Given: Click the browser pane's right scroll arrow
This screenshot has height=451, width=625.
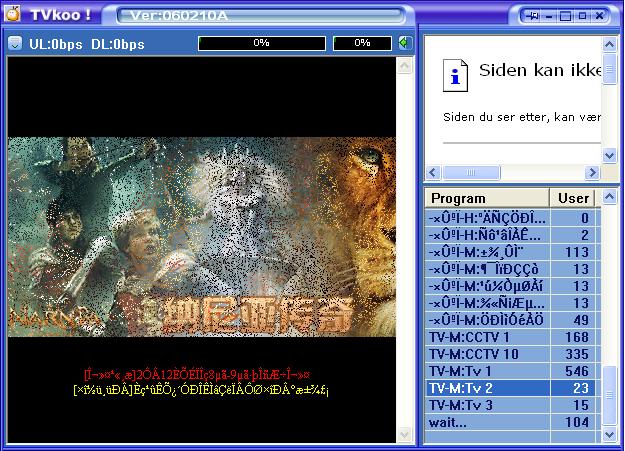Looking at the screenshot, I should 592,173.
